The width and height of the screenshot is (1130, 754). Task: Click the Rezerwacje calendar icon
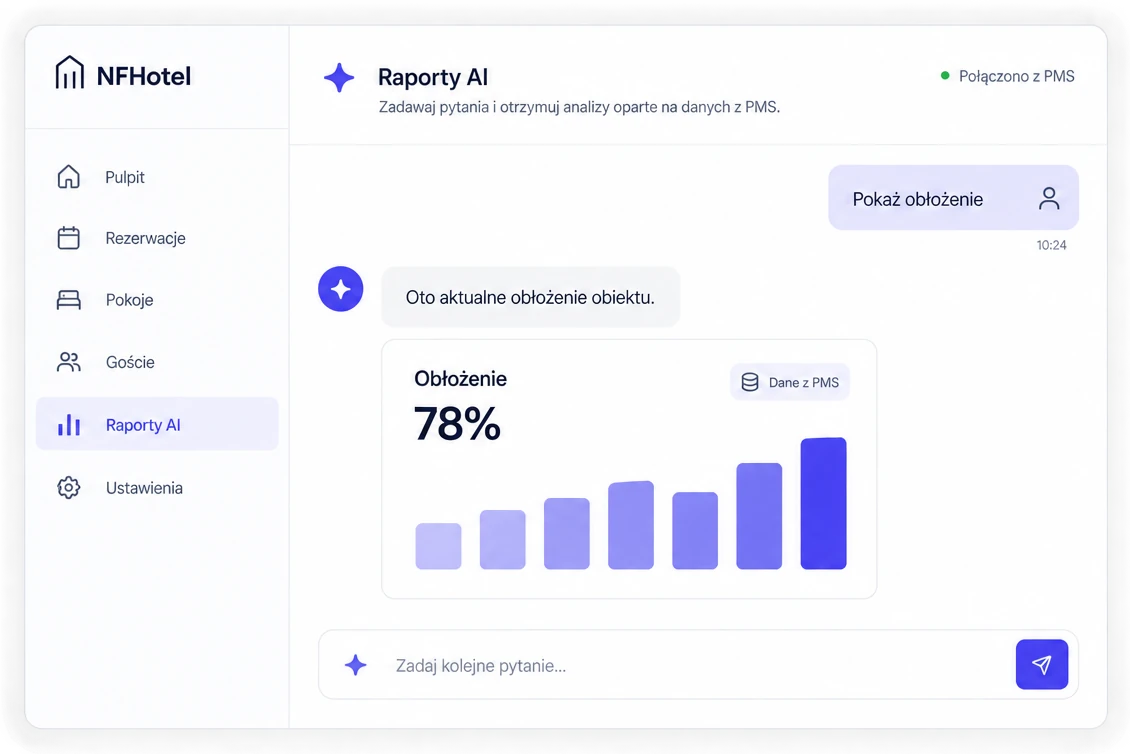[68, 238]
